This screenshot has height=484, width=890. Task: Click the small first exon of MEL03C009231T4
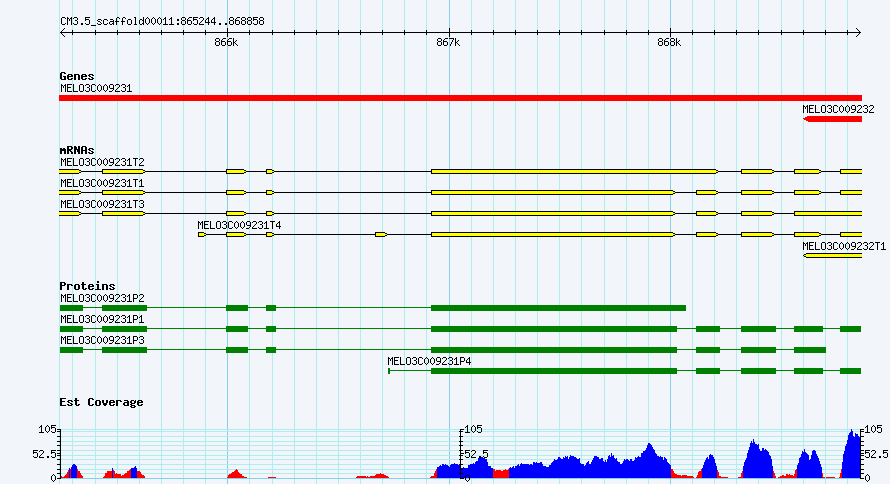pyautogui.click(x=202, y=234)
